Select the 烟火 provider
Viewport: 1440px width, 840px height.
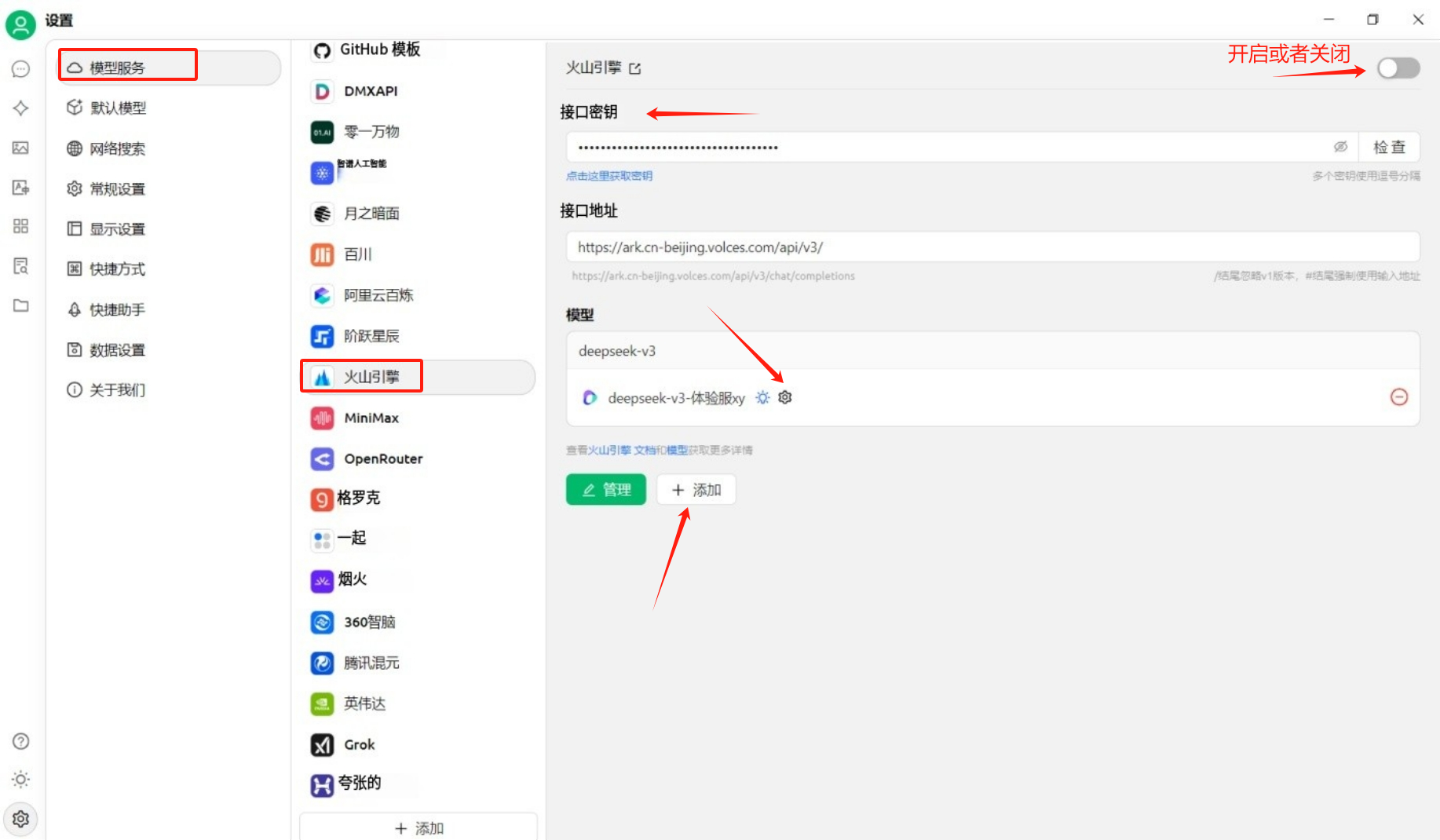tap(418, 581)
